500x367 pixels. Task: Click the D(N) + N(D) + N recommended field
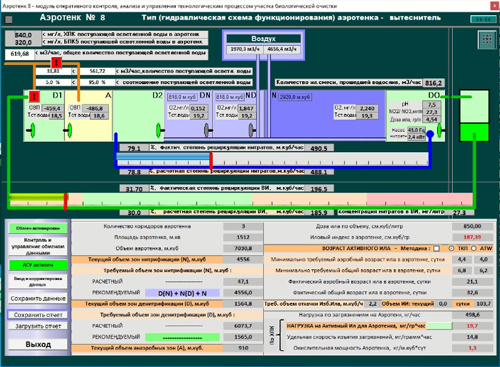[182, 293]
